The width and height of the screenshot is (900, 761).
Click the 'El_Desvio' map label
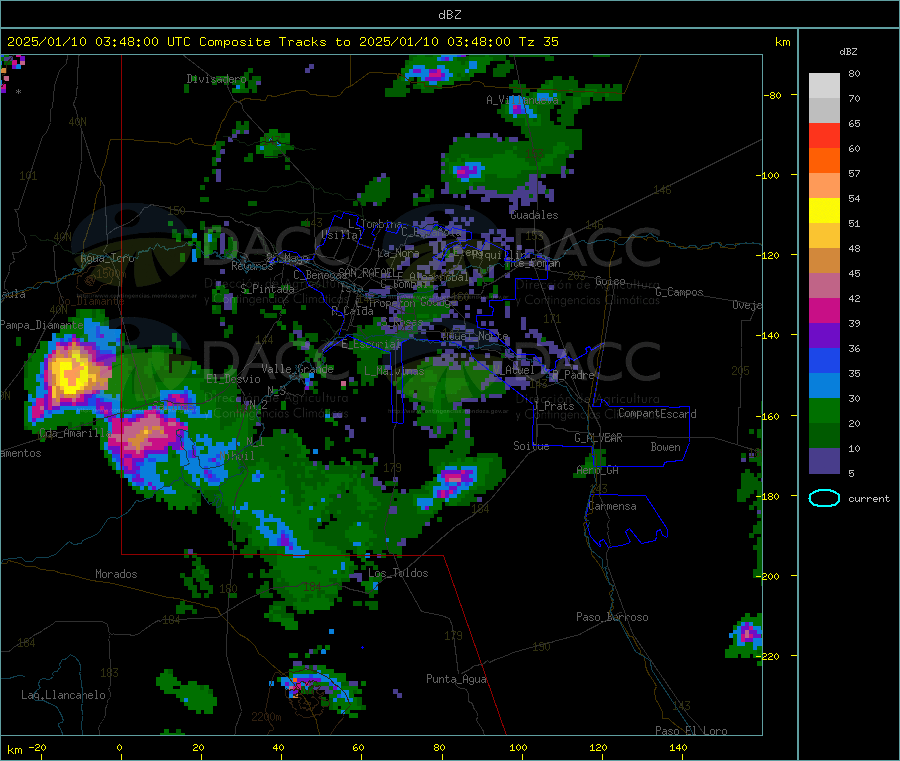(233, 379)
